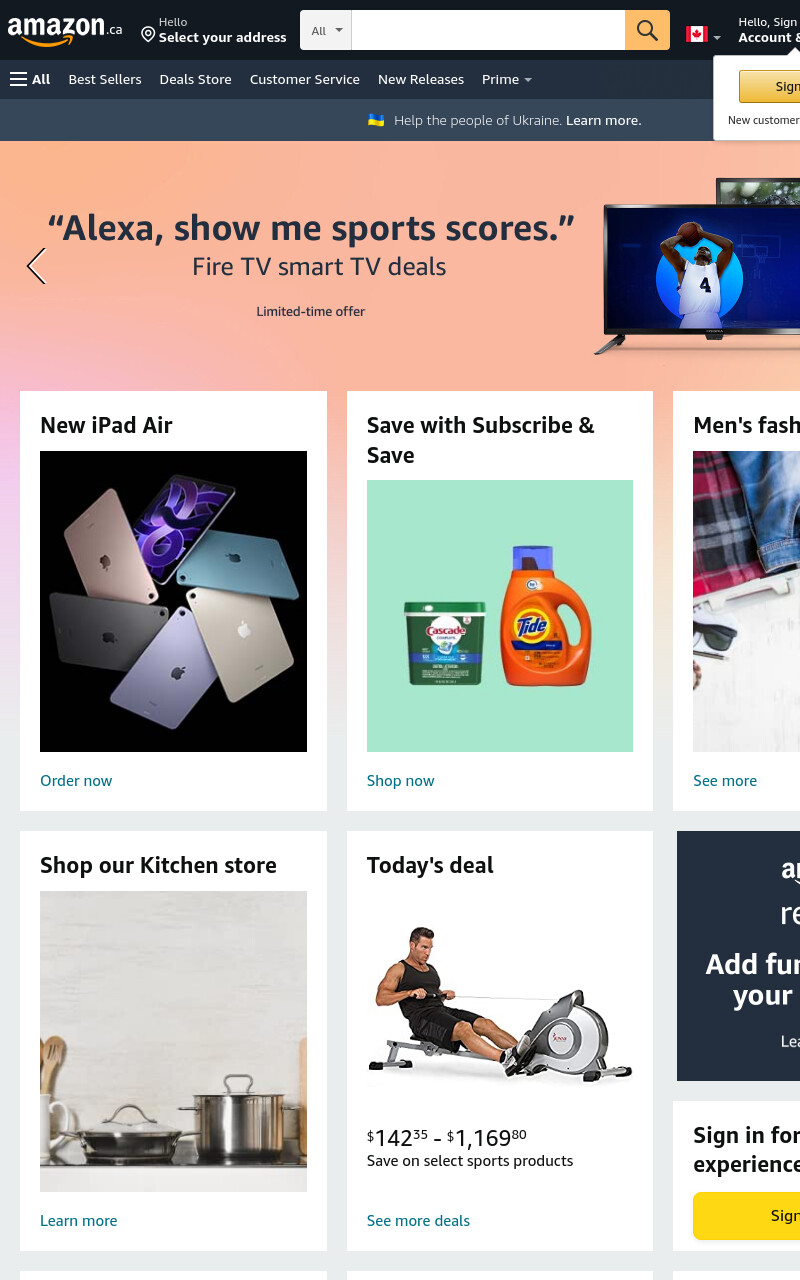Click the Canadian flag language icon
The width and height of the screenshot is (800, 1280).
tap(697, 34)
